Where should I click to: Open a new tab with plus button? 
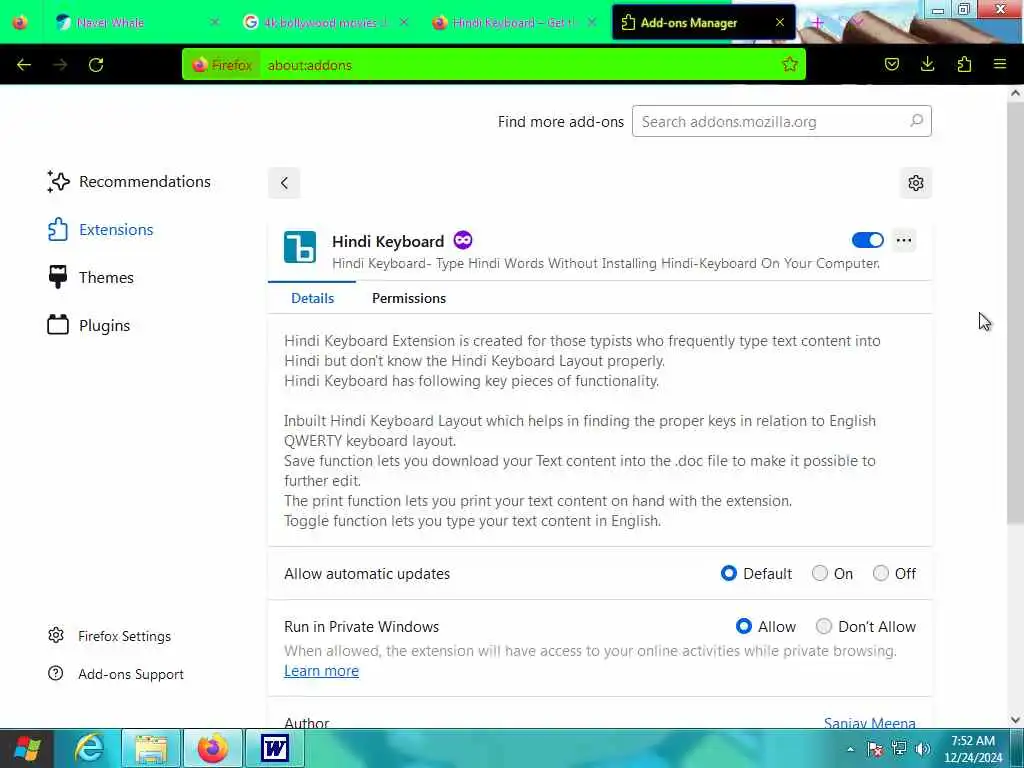[818, 22]
